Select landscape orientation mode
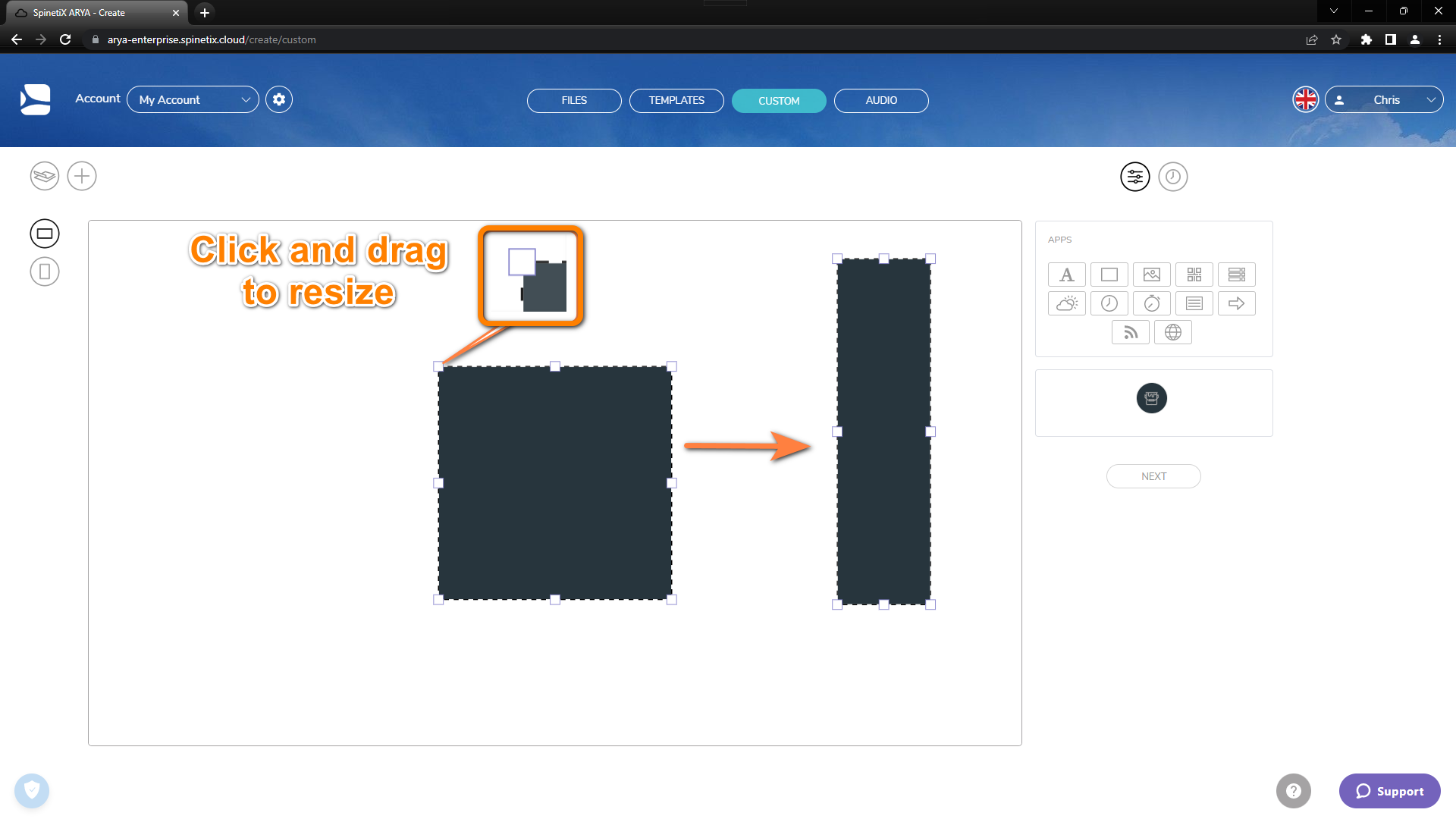 (x=44, y=233)
